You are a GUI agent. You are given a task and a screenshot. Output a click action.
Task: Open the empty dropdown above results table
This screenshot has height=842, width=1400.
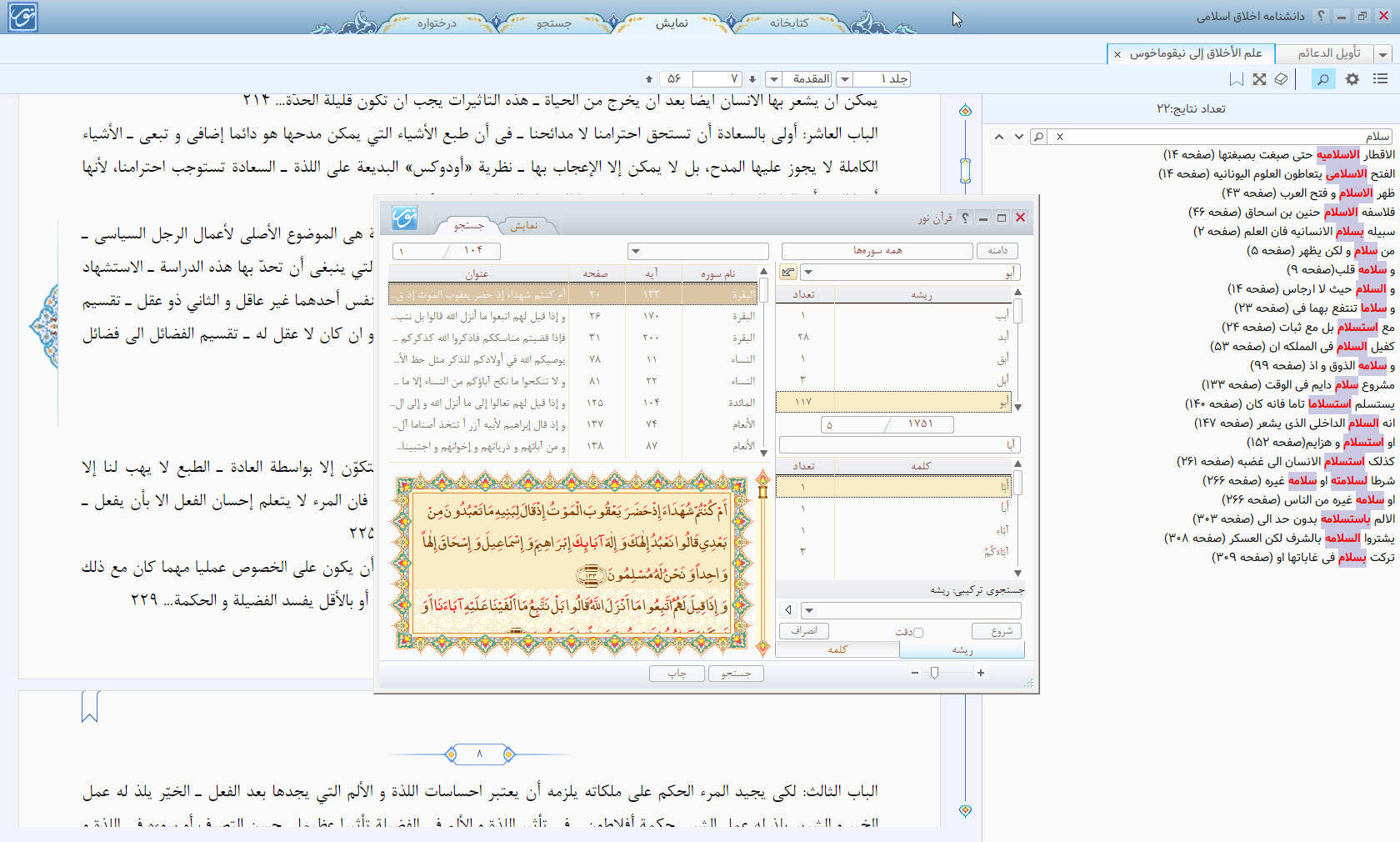pos(637,251)
